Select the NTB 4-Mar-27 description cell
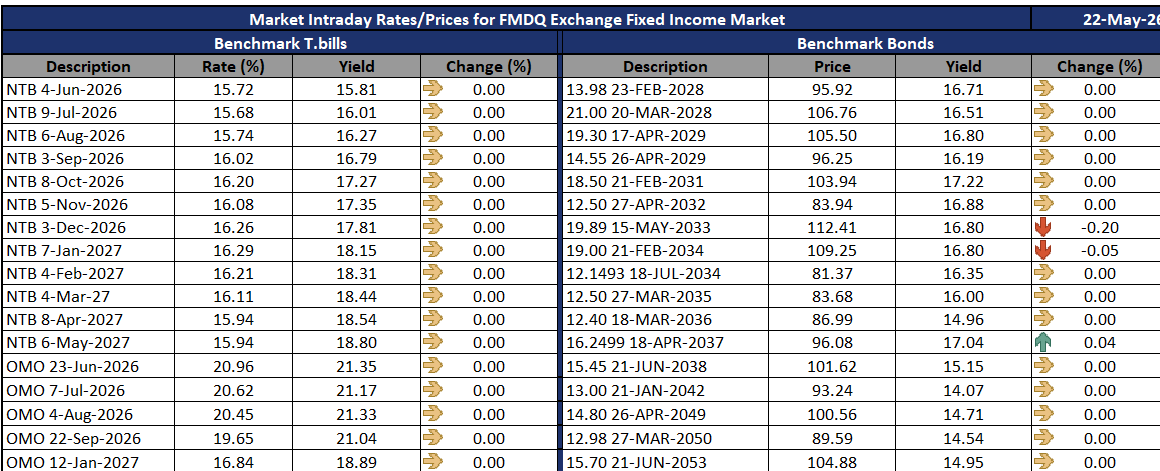The image size is (1160, 471). (88, 297)
